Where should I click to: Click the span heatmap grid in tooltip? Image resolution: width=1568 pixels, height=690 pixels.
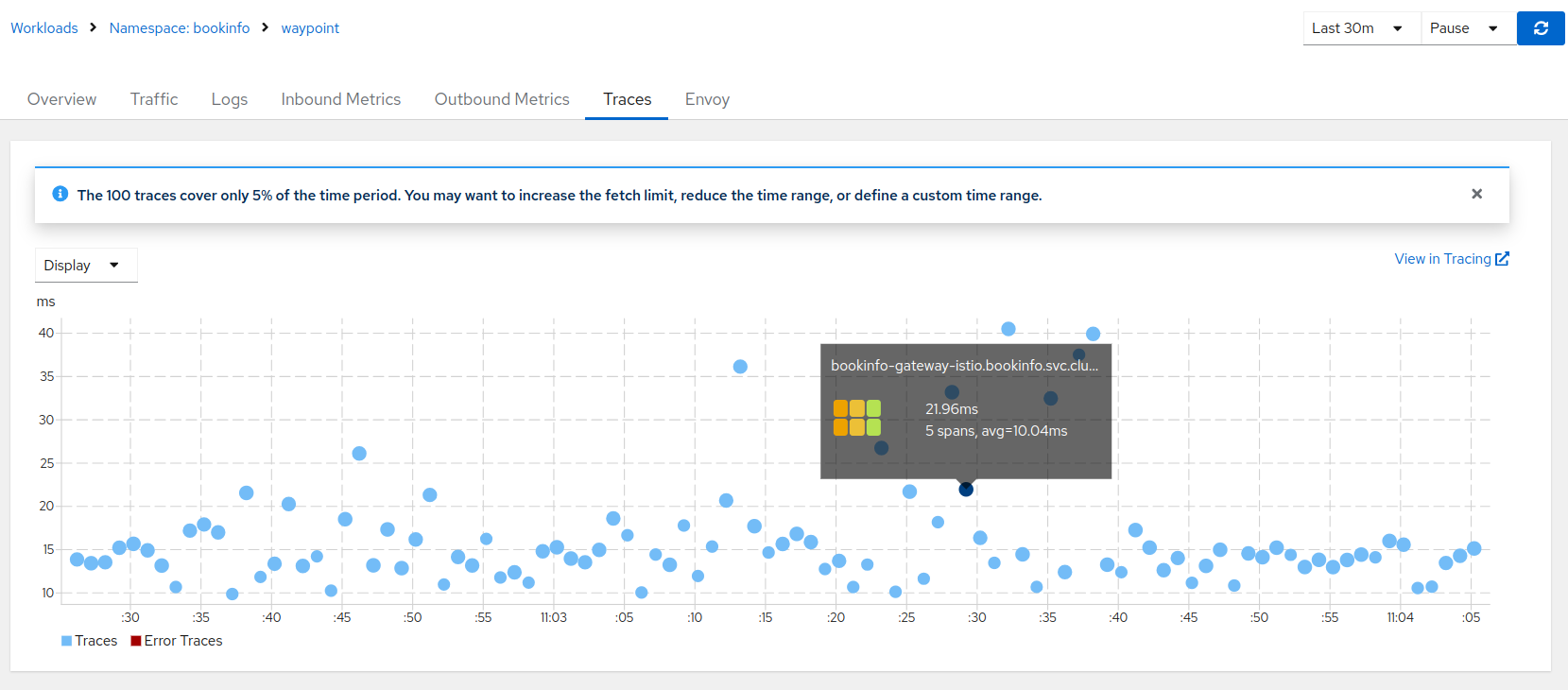856,418
